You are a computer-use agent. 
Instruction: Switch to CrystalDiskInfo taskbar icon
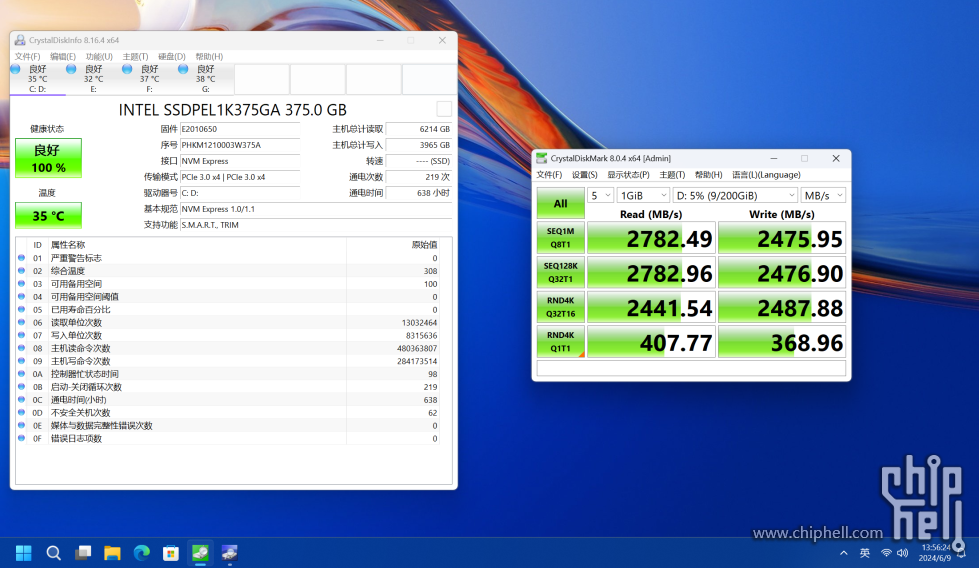pyautogui.click(x=229, y=553)
